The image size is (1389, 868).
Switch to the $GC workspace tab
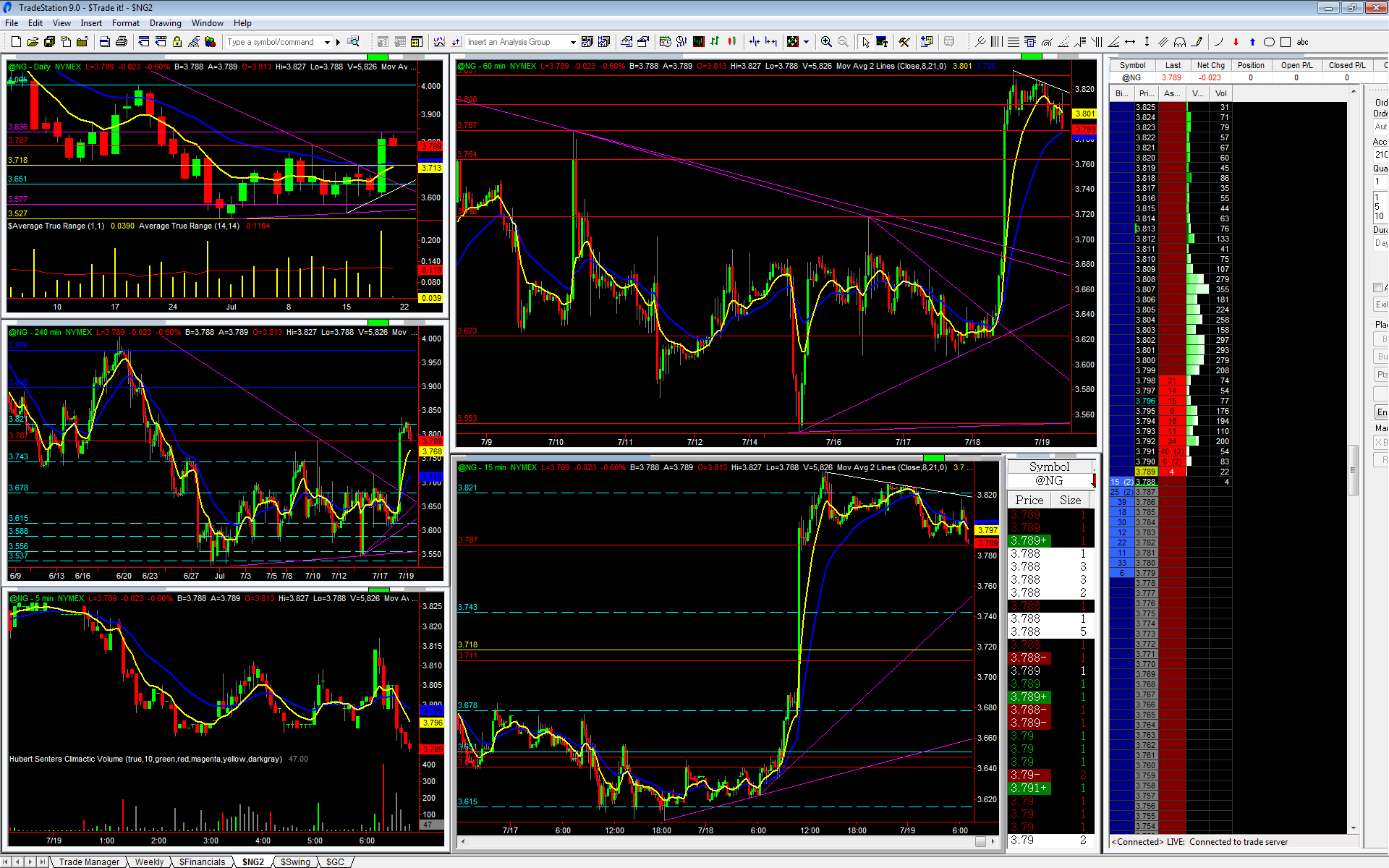(335, 861)
